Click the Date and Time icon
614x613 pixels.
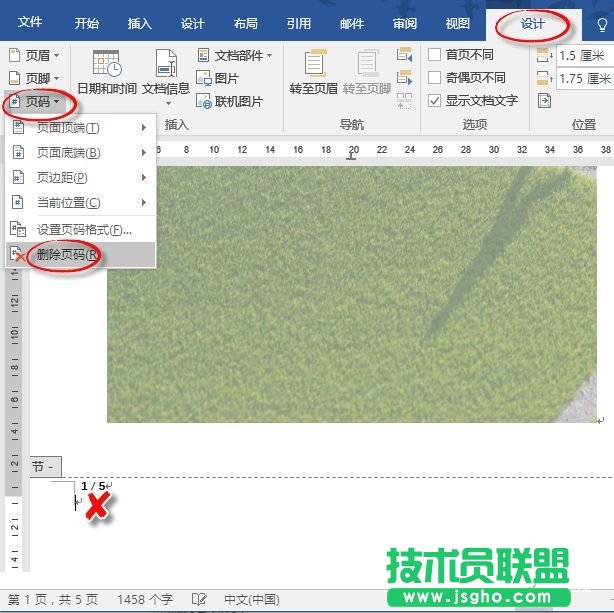tap(106, 66)
